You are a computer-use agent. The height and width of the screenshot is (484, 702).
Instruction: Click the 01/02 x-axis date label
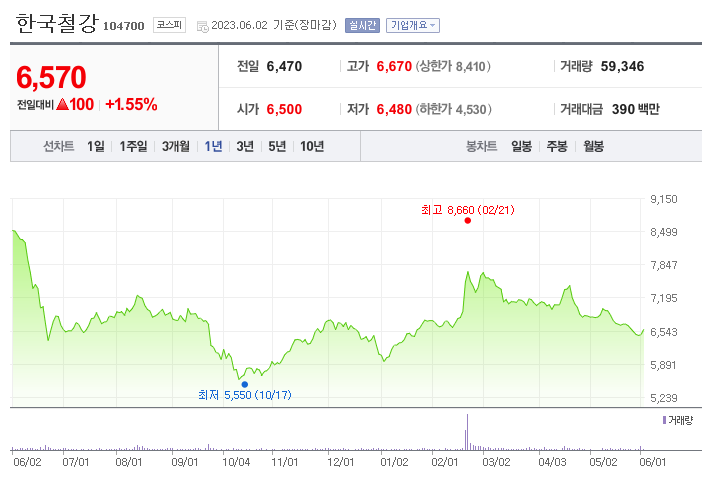[394, 462]
